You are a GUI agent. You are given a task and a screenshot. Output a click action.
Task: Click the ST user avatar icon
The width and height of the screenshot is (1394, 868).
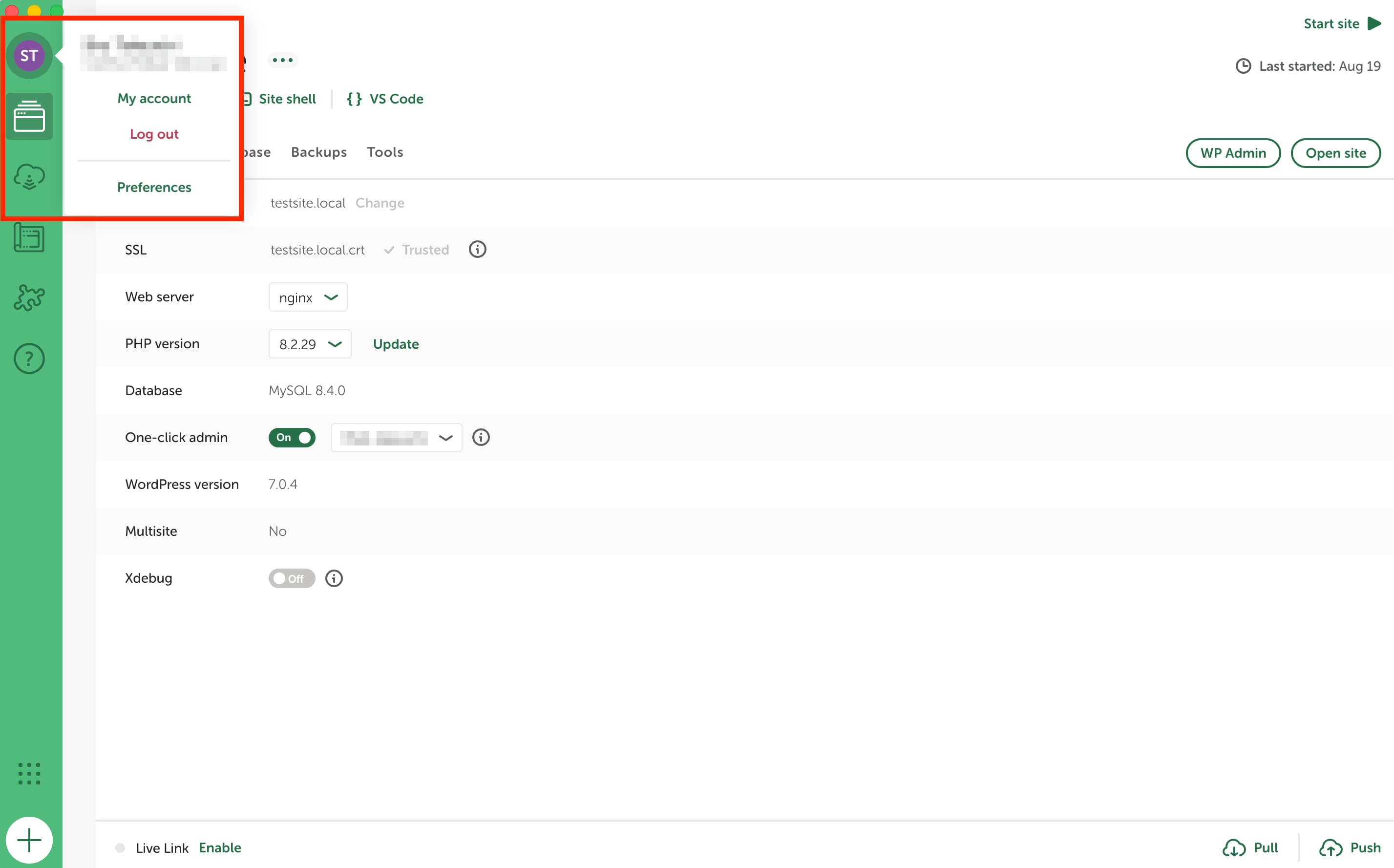tap(29, 56)
